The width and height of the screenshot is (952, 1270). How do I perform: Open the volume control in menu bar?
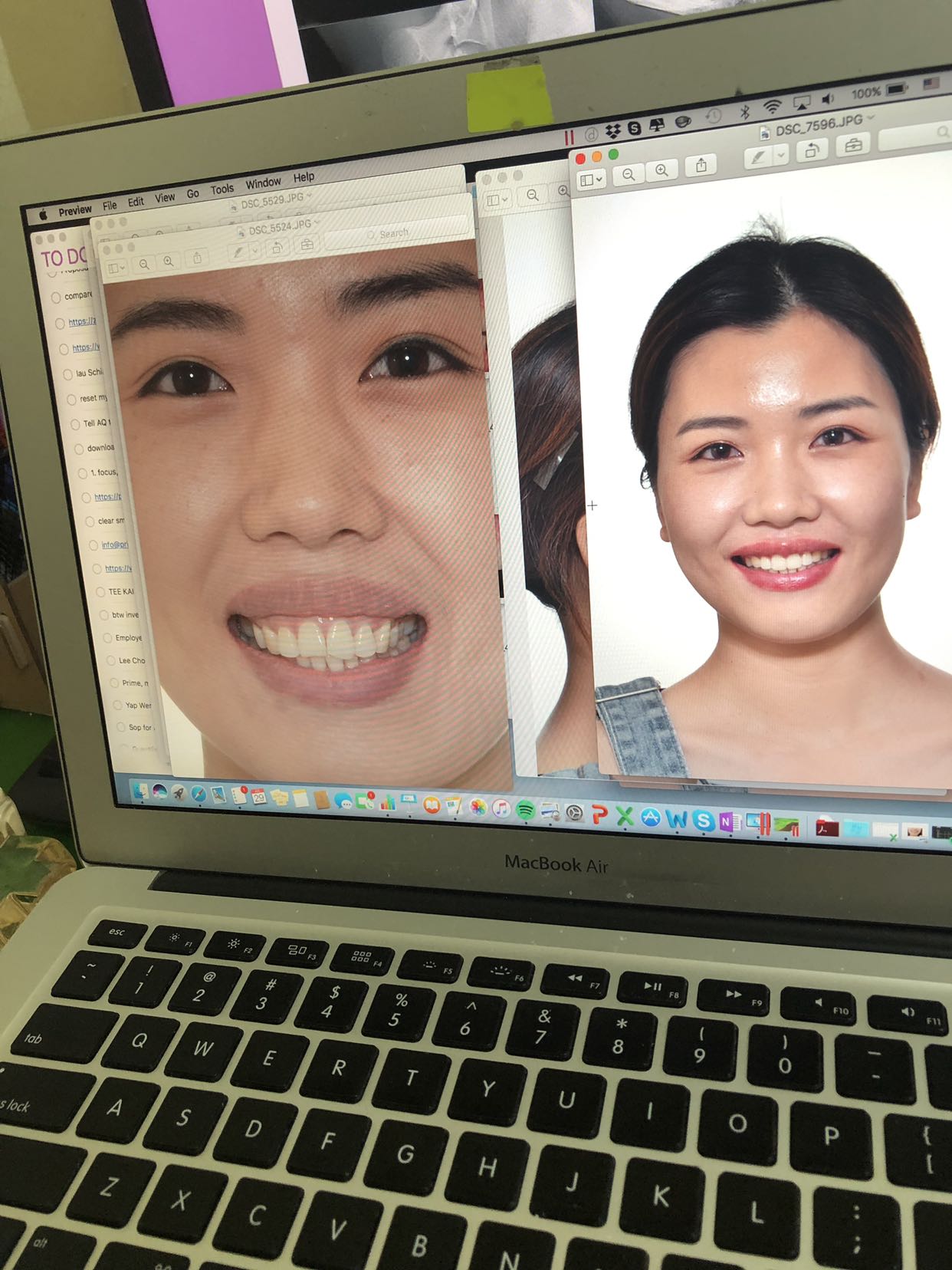pyautogui.click(x=829, y=100)
